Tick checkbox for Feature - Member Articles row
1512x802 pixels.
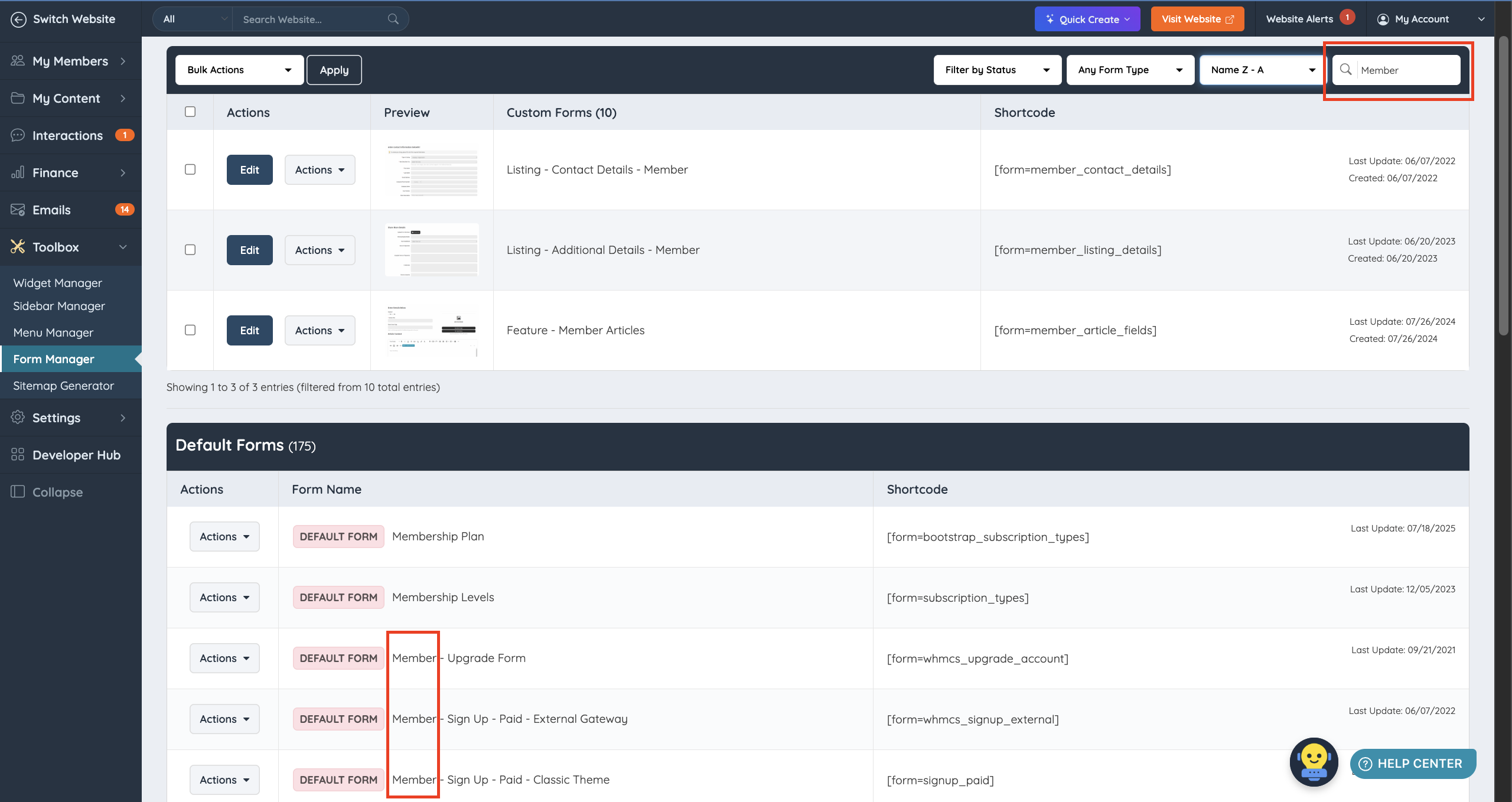pos(190,330)
